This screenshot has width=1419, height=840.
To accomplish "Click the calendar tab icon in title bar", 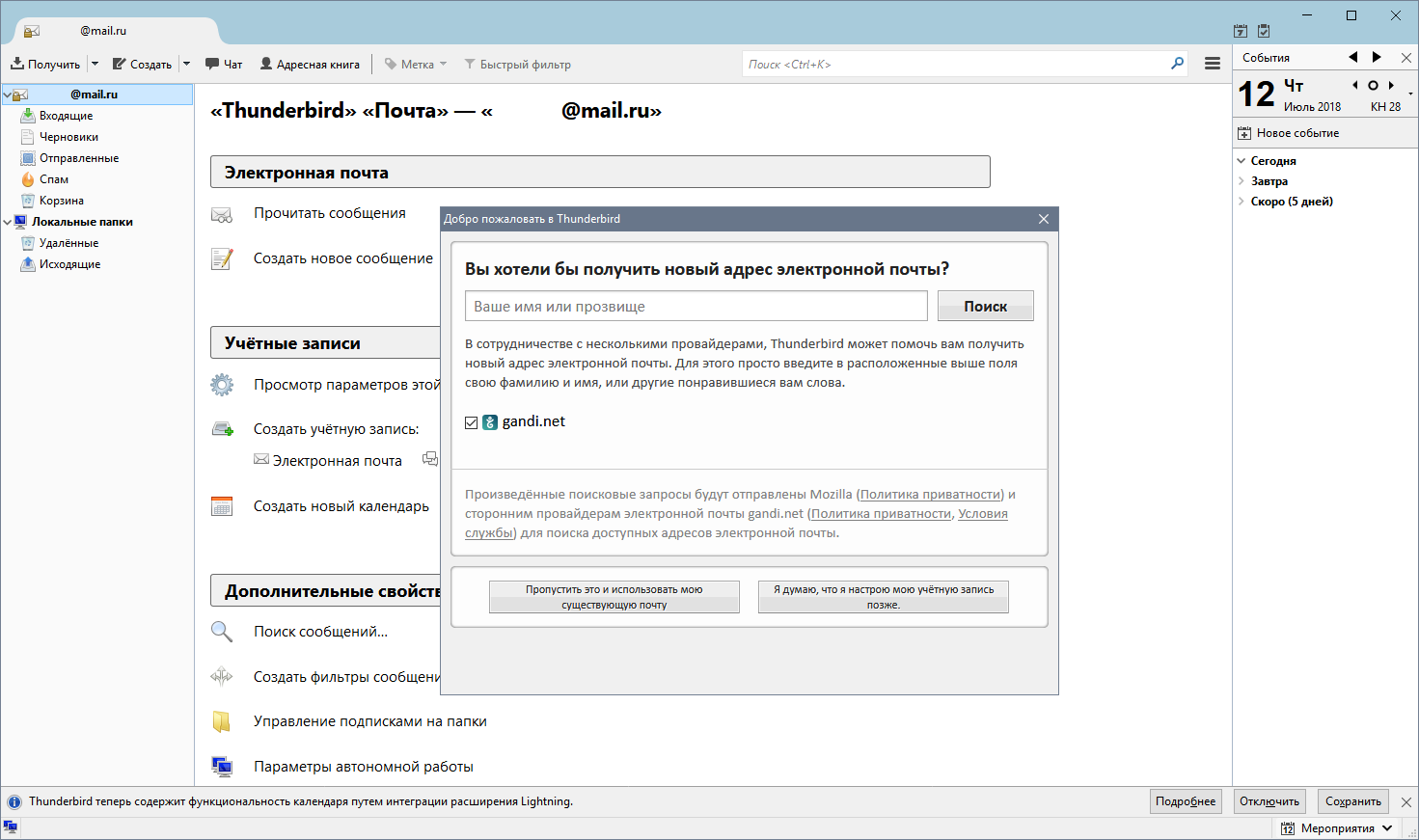I will (x=1241, y=31).
